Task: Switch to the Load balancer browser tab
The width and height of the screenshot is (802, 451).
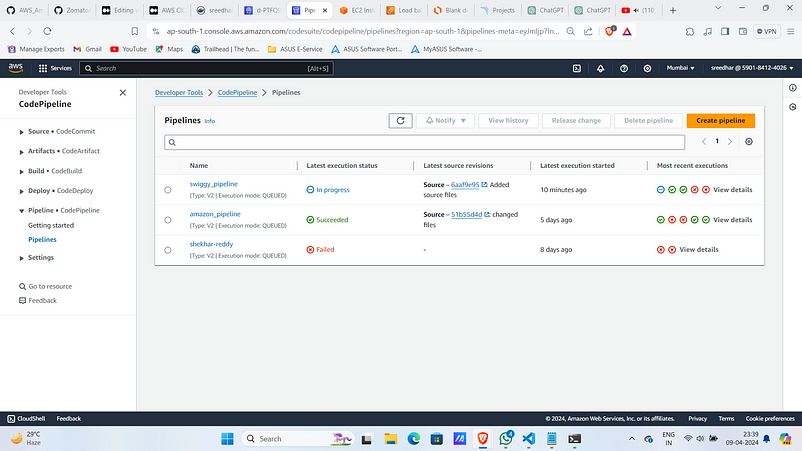Action: (x=404, y=10)
